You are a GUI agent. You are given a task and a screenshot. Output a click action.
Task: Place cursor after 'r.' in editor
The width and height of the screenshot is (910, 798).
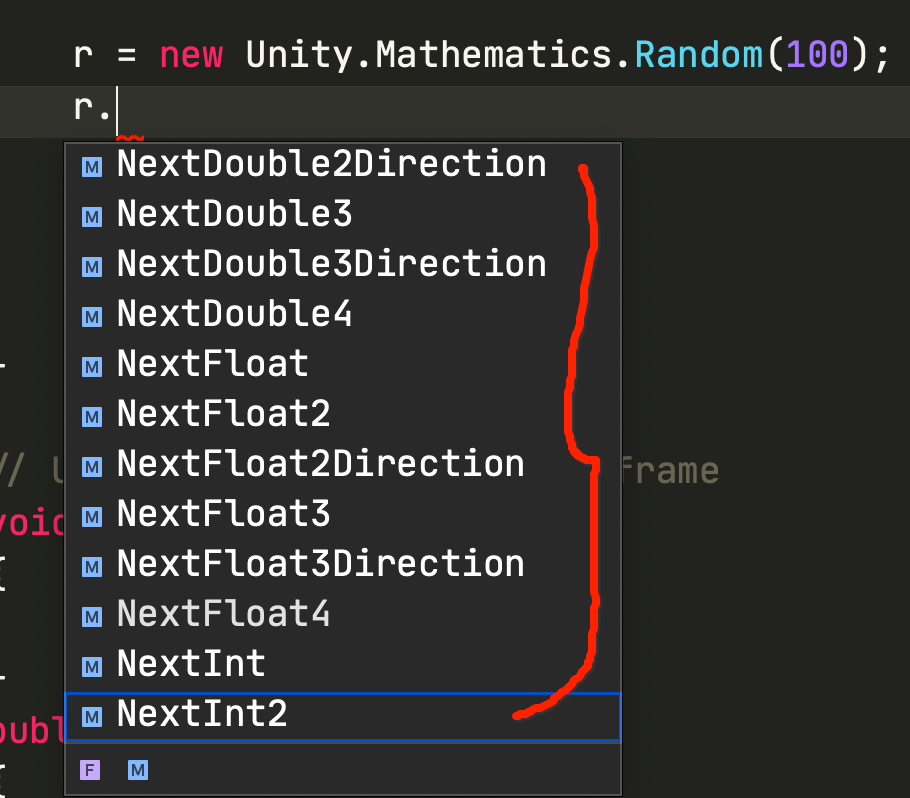click(118, 108)
